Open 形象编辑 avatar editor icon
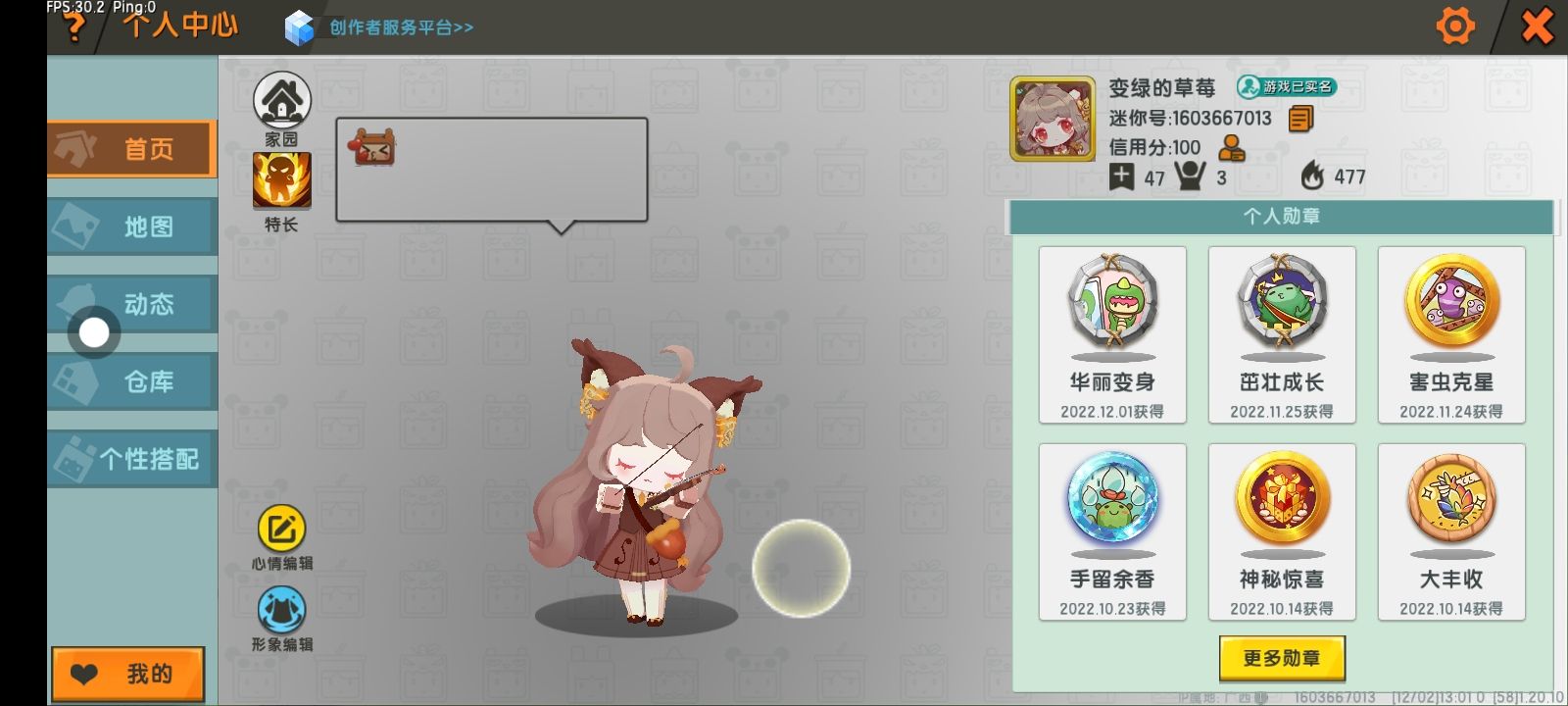This screenshot has height=706, width=1568. 282,611
